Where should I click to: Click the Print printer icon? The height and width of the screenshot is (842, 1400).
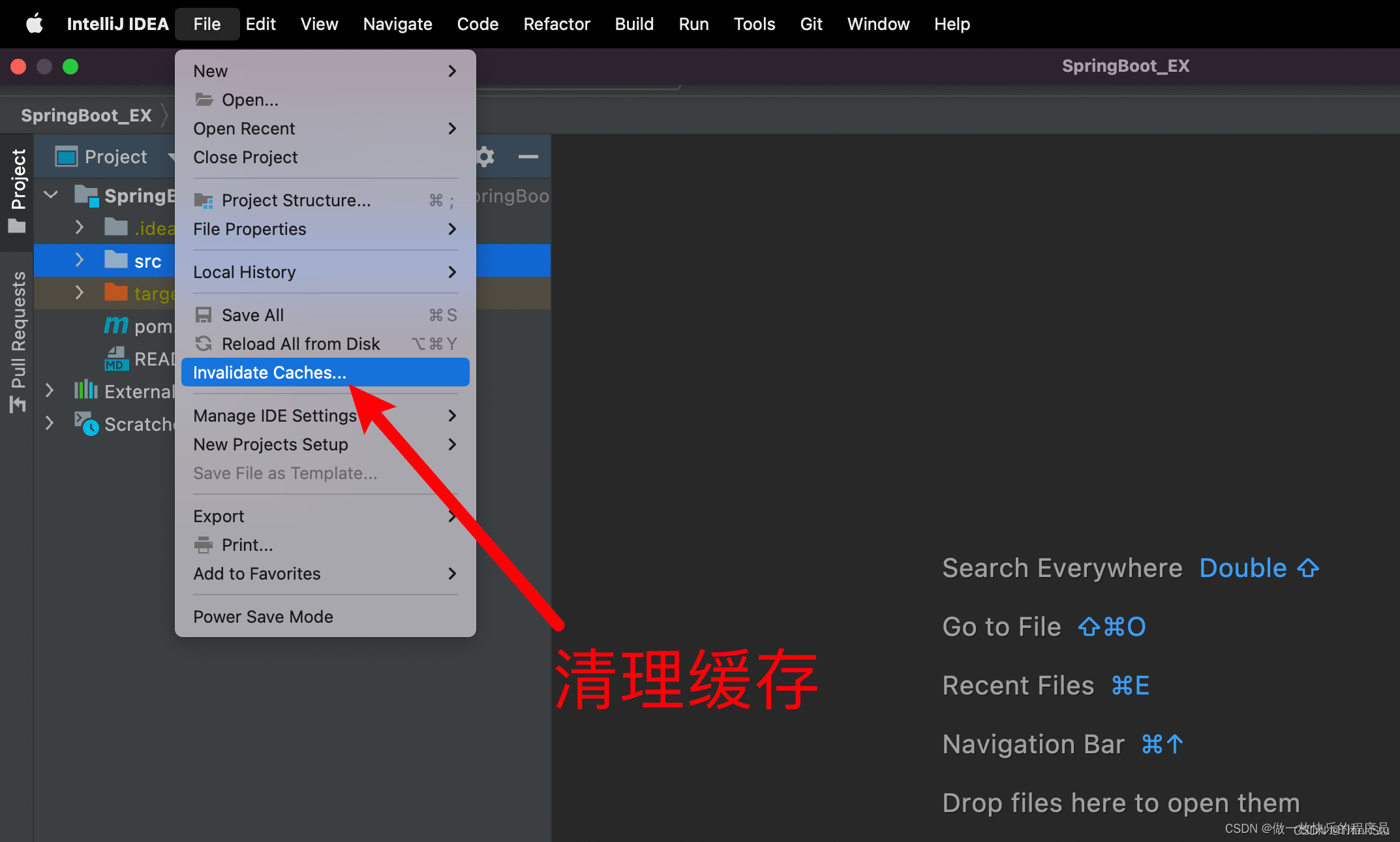204,544
